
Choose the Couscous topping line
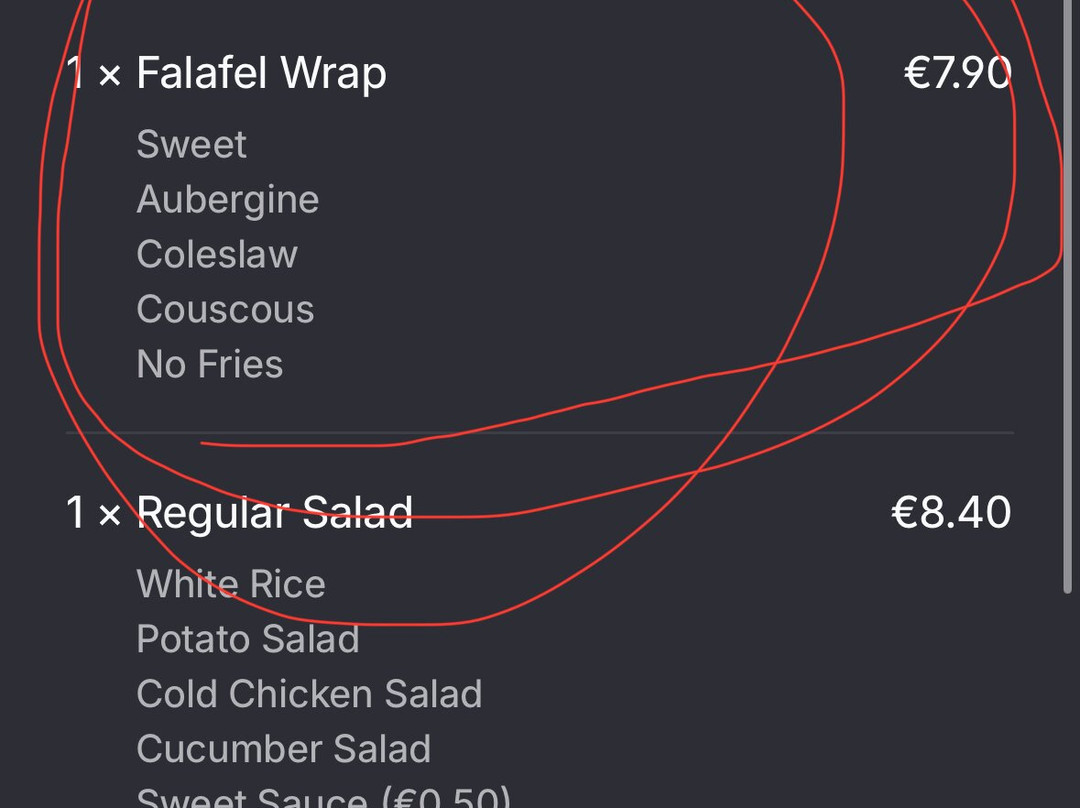click(225, 310)
